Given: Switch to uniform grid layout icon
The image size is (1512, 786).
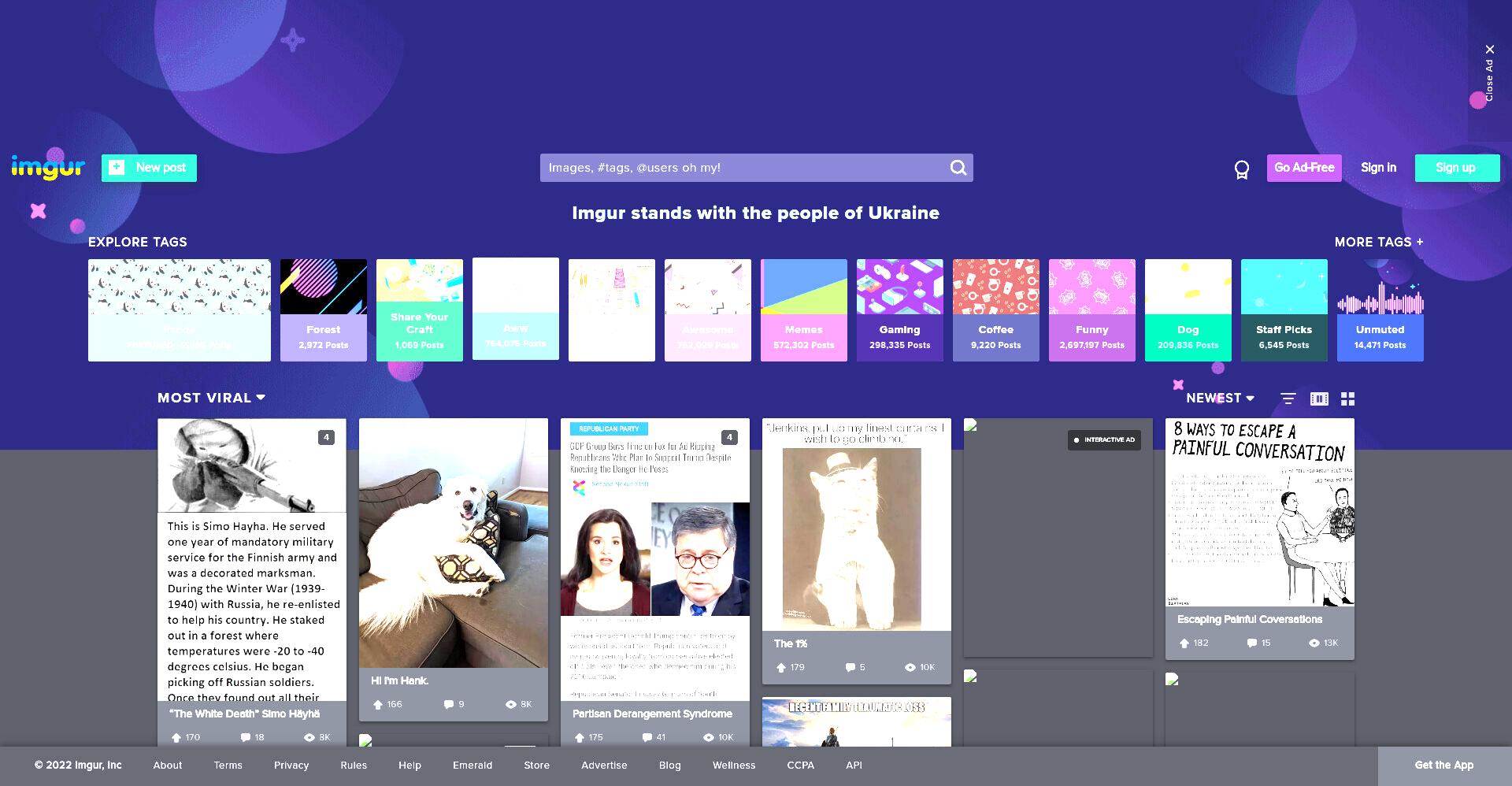Looking at the screenshot, I should pos(1348,399).
